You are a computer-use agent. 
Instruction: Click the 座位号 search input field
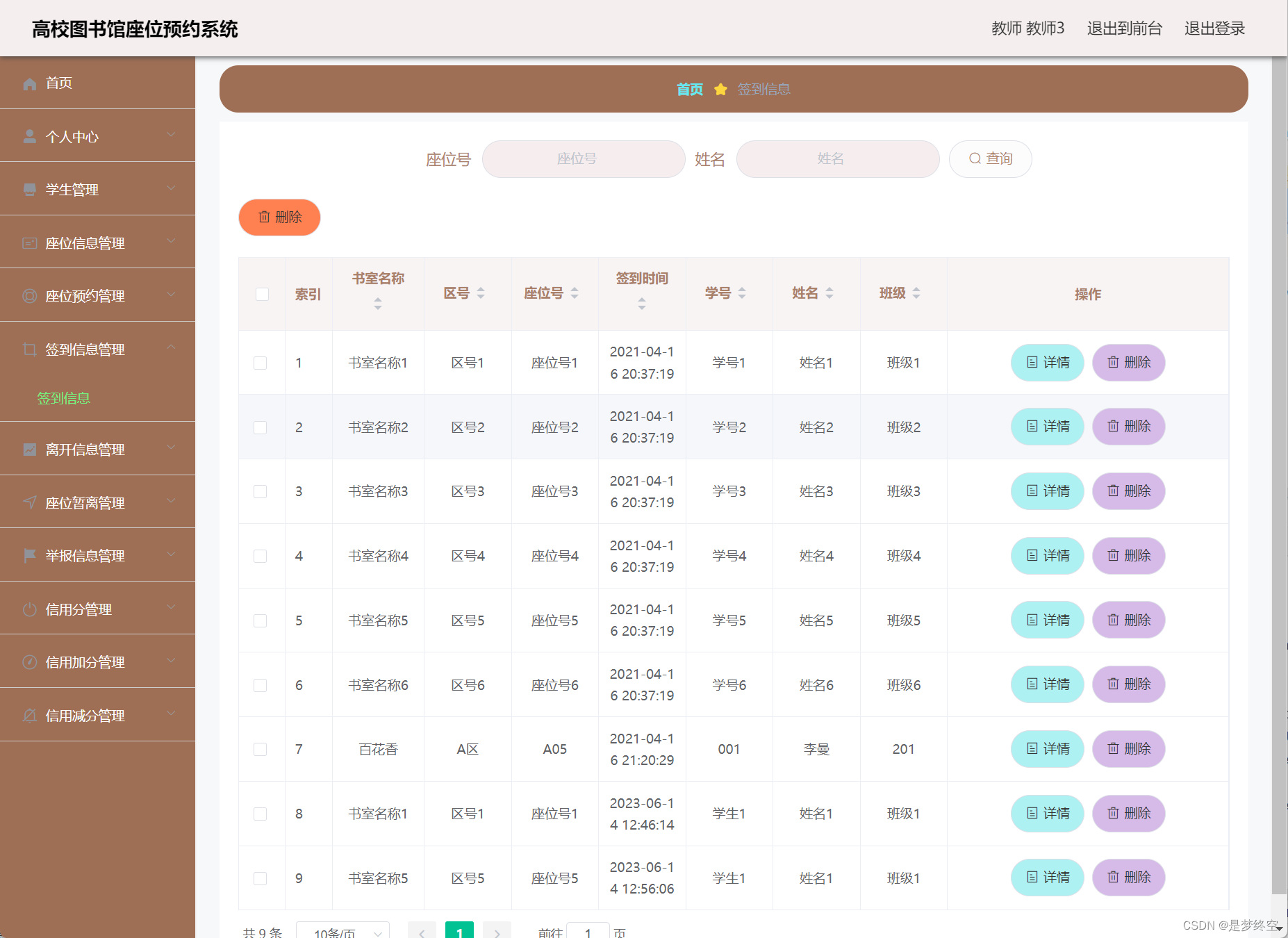[x=583, y=158]
